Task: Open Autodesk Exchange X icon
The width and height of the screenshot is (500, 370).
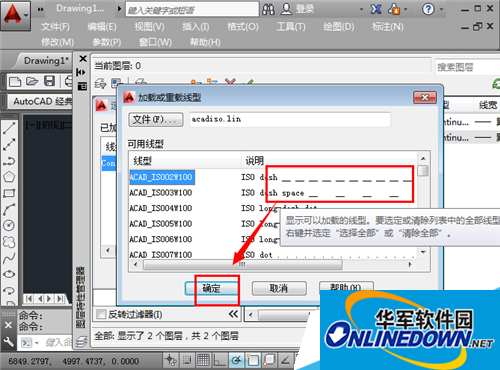Action: pyautogui.click(x=376, y=9)
